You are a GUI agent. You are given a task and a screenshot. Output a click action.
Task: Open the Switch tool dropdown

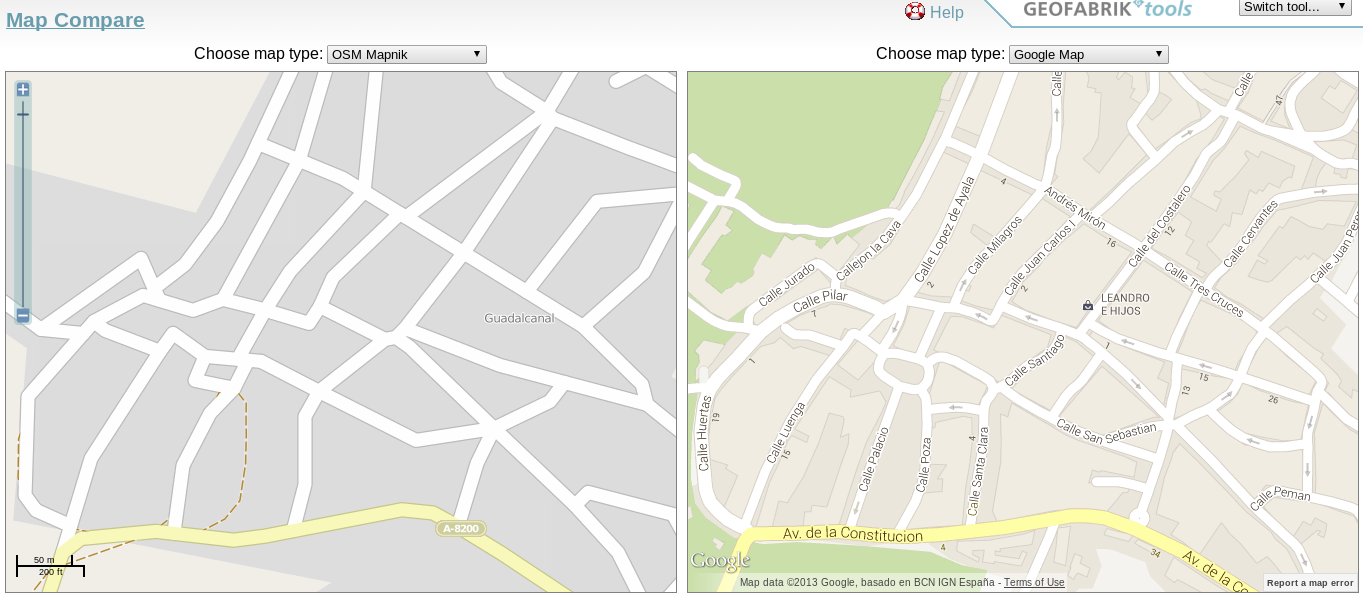(x=1295, y=7)
